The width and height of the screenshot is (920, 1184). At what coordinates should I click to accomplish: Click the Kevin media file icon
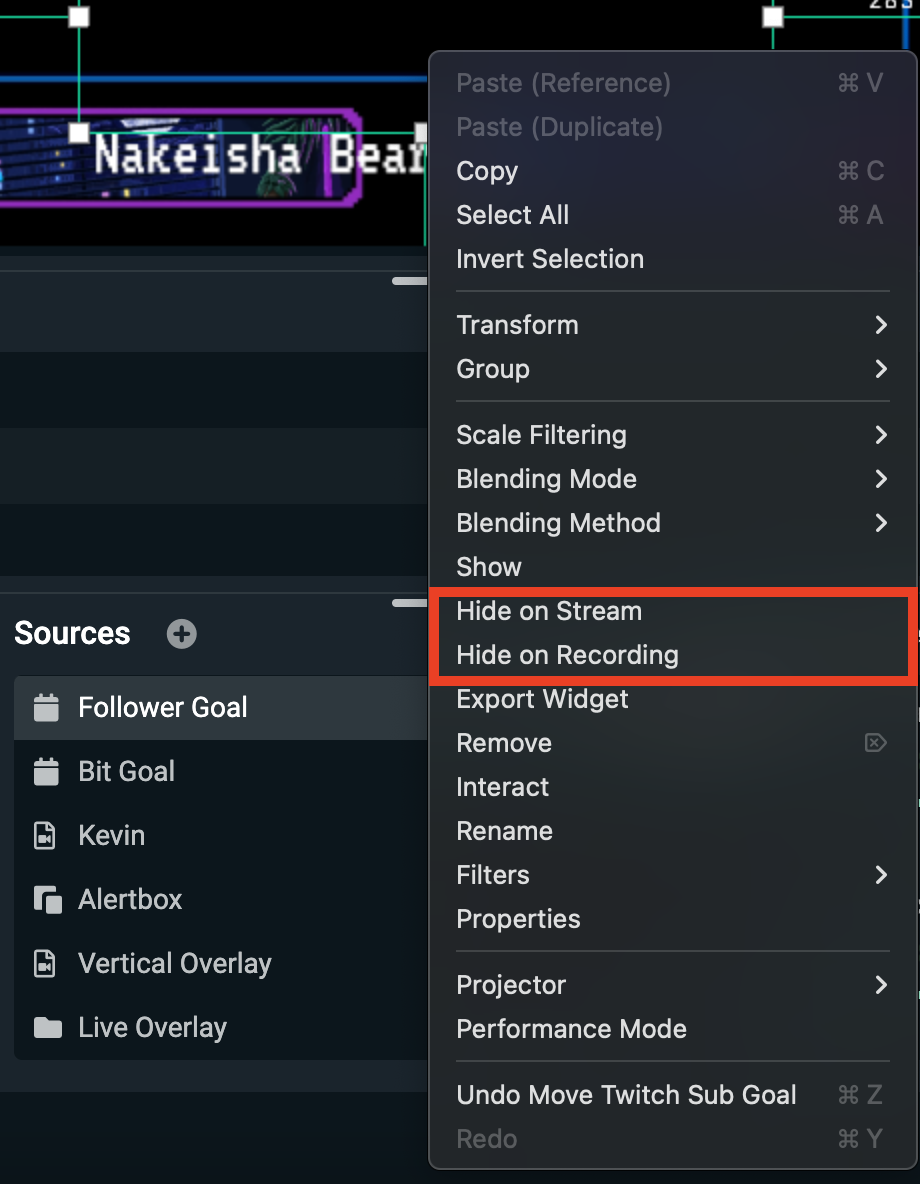point(45,836)
